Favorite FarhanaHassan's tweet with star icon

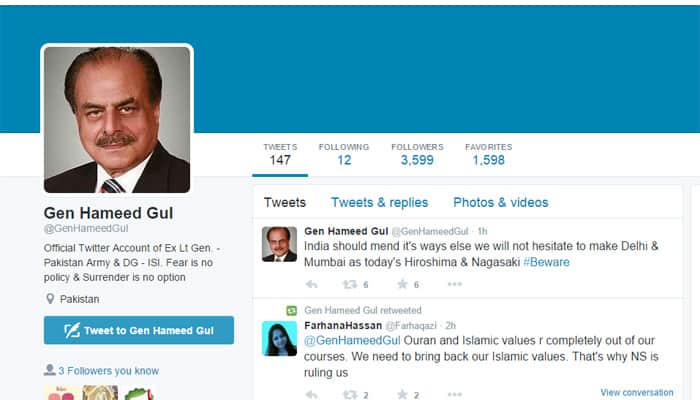click(402, 394)
